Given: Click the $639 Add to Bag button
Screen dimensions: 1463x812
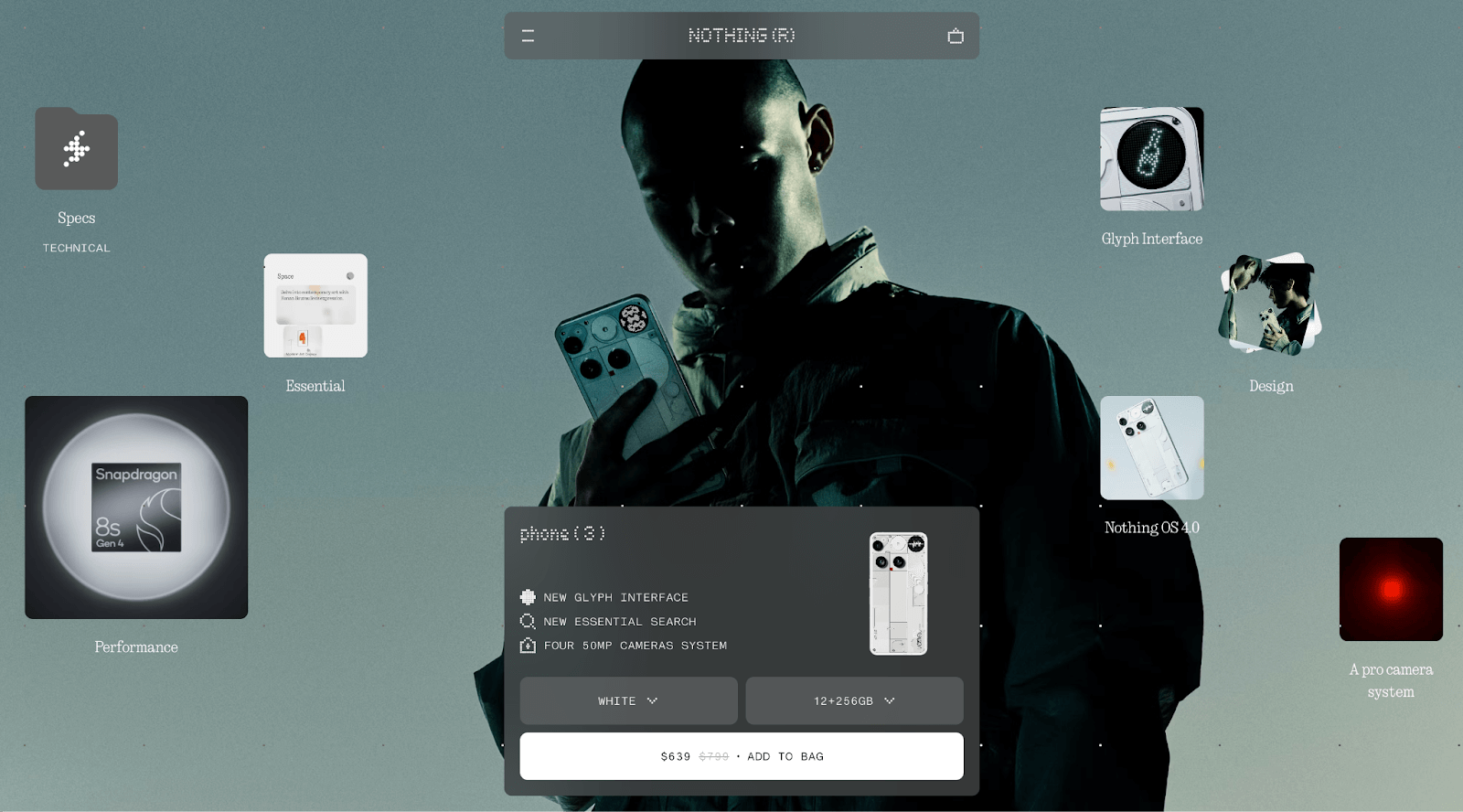Looking at the screenshot, I should (x=742, y=756).
